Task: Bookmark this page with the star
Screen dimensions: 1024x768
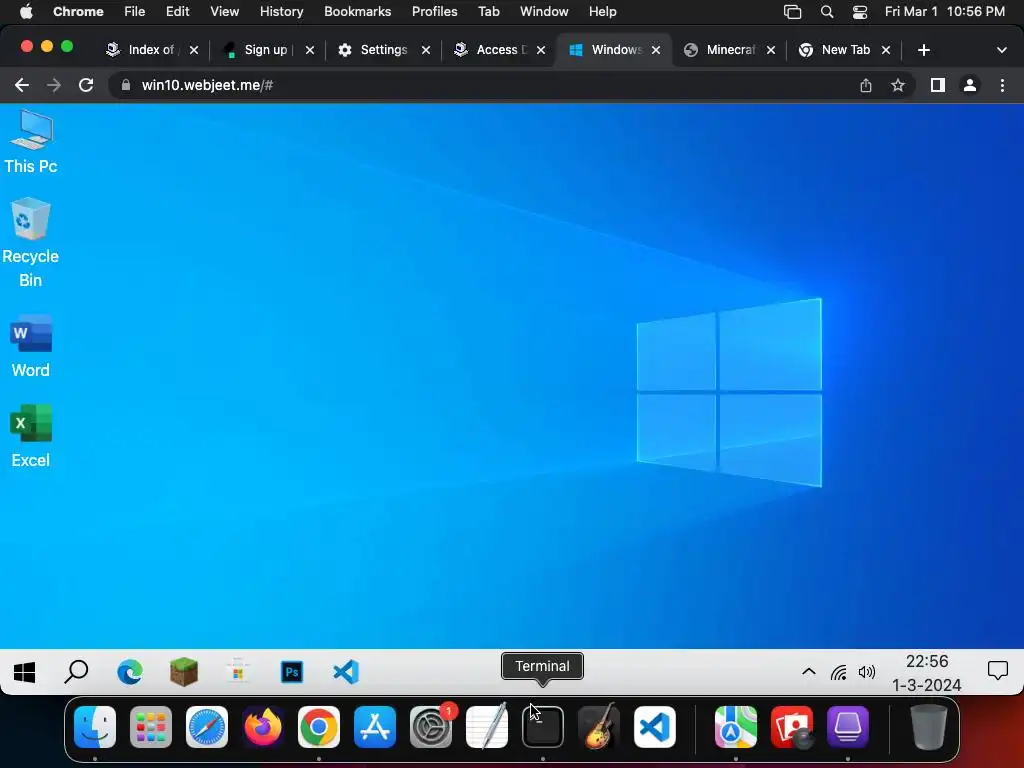Action: [x=898, y=85]
